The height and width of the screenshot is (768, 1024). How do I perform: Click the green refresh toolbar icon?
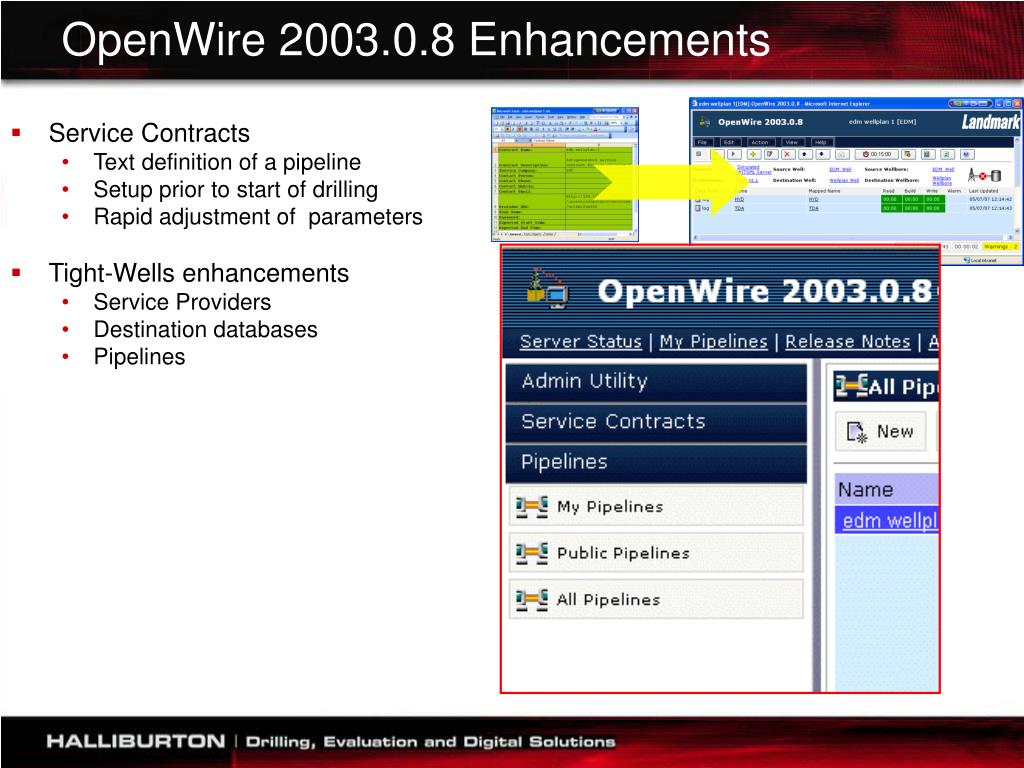point(947,154)
